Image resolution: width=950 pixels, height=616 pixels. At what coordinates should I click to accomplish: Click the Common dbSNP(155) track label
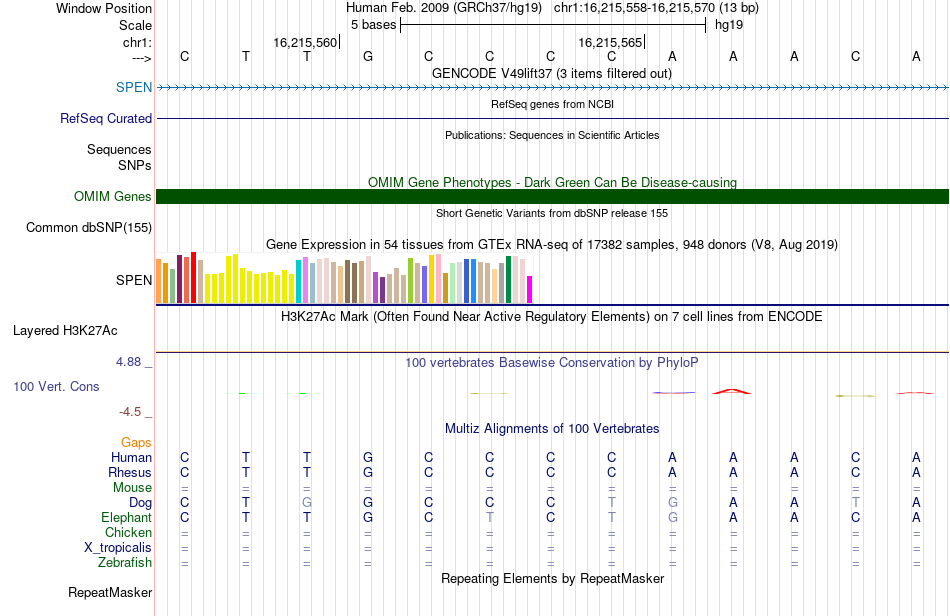[x=89, y=227]
